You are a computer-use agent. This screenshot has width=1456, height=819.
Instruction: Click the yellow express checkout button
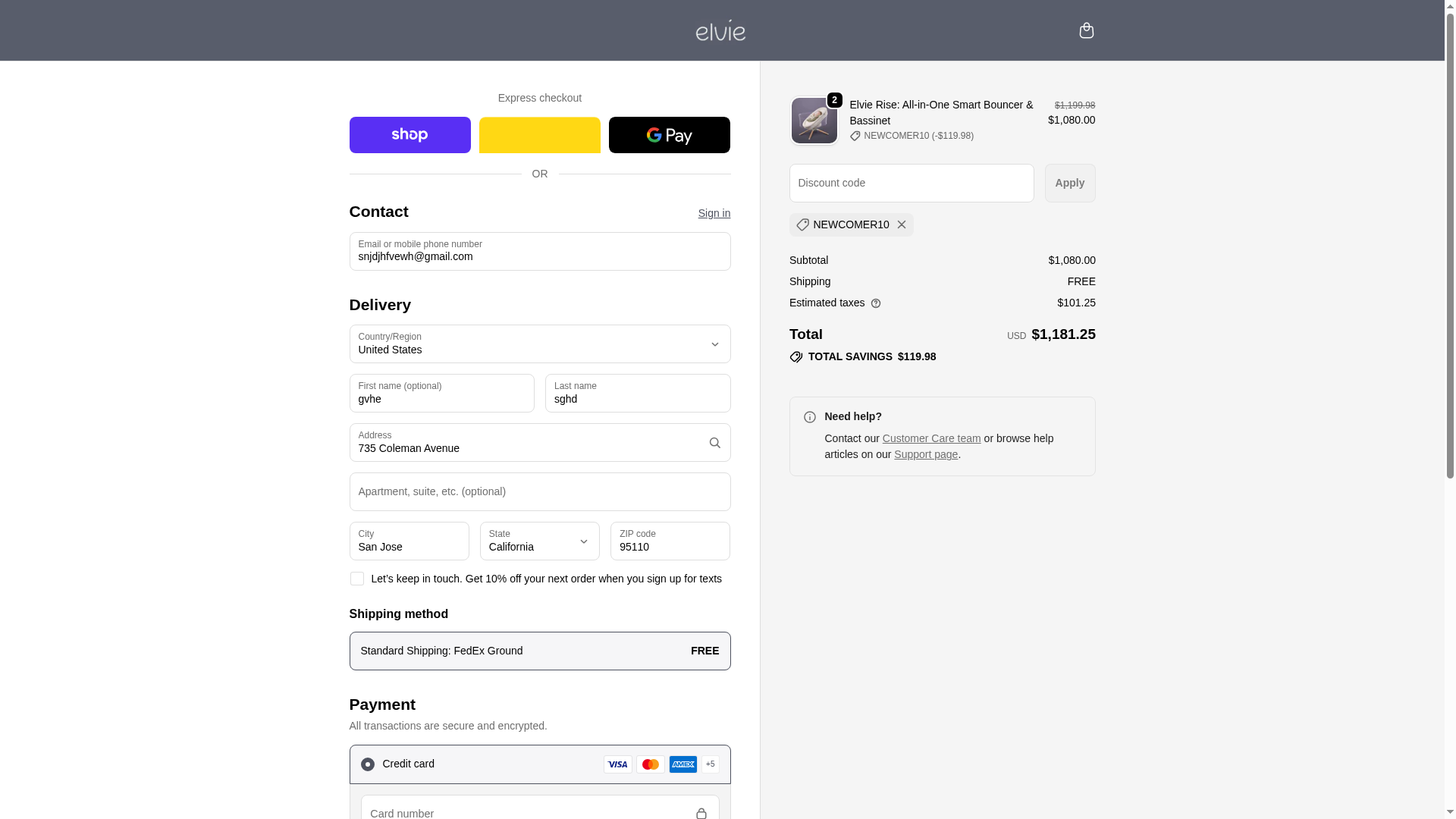tap(539, 135)
